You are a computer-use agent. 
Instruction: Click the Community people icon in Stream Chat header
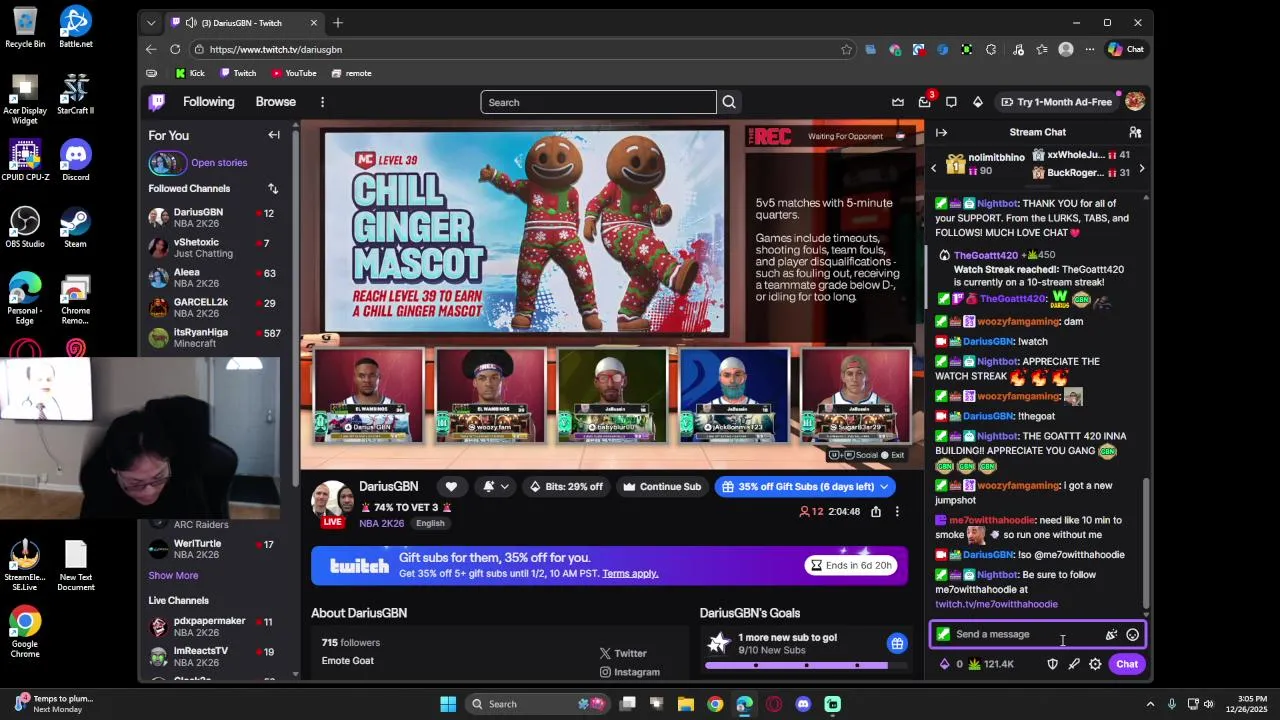pos(1135,132)
